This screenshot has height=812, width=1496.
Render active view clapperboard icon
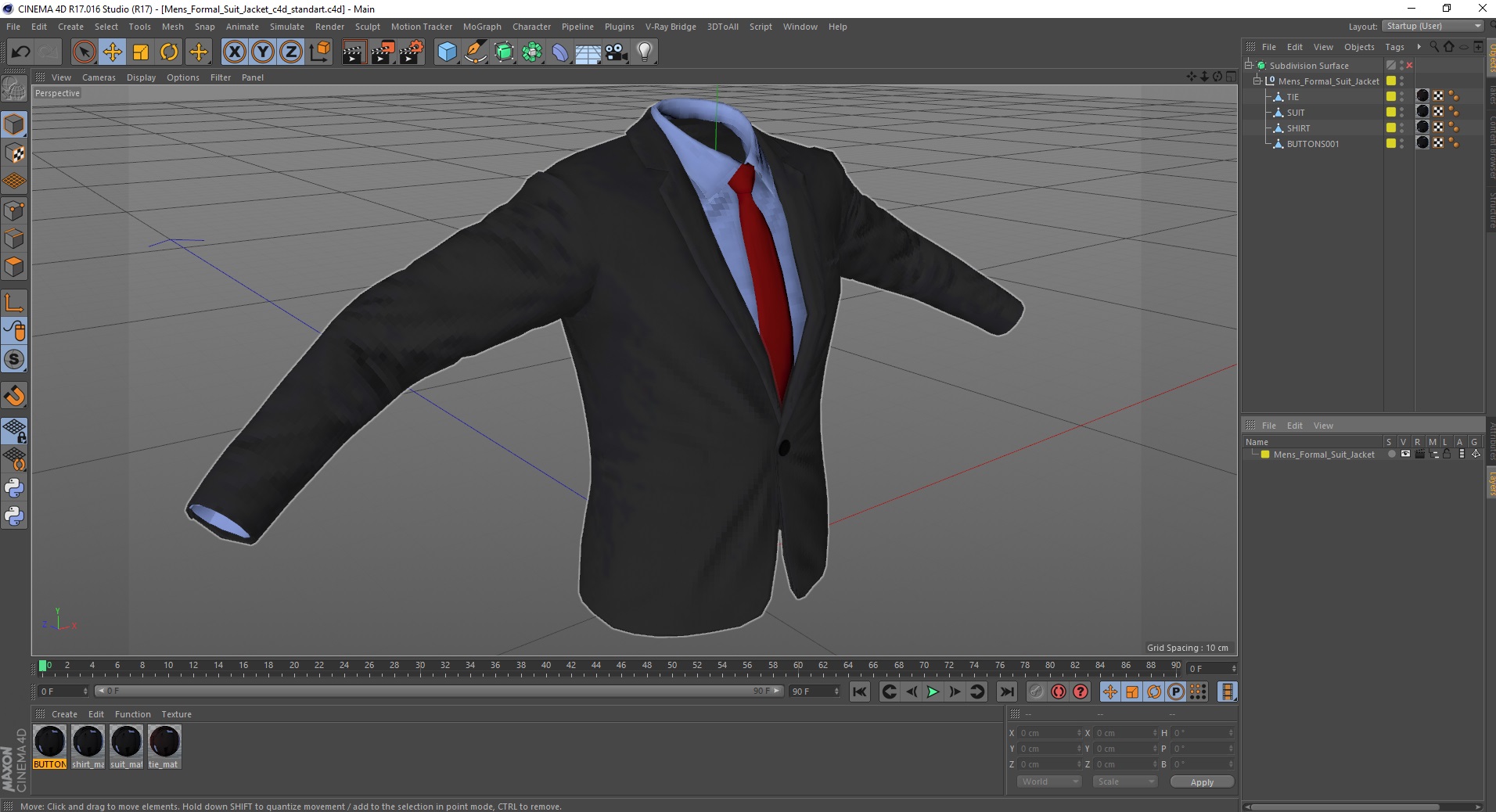pyautogui.click(x=354, y=52)
